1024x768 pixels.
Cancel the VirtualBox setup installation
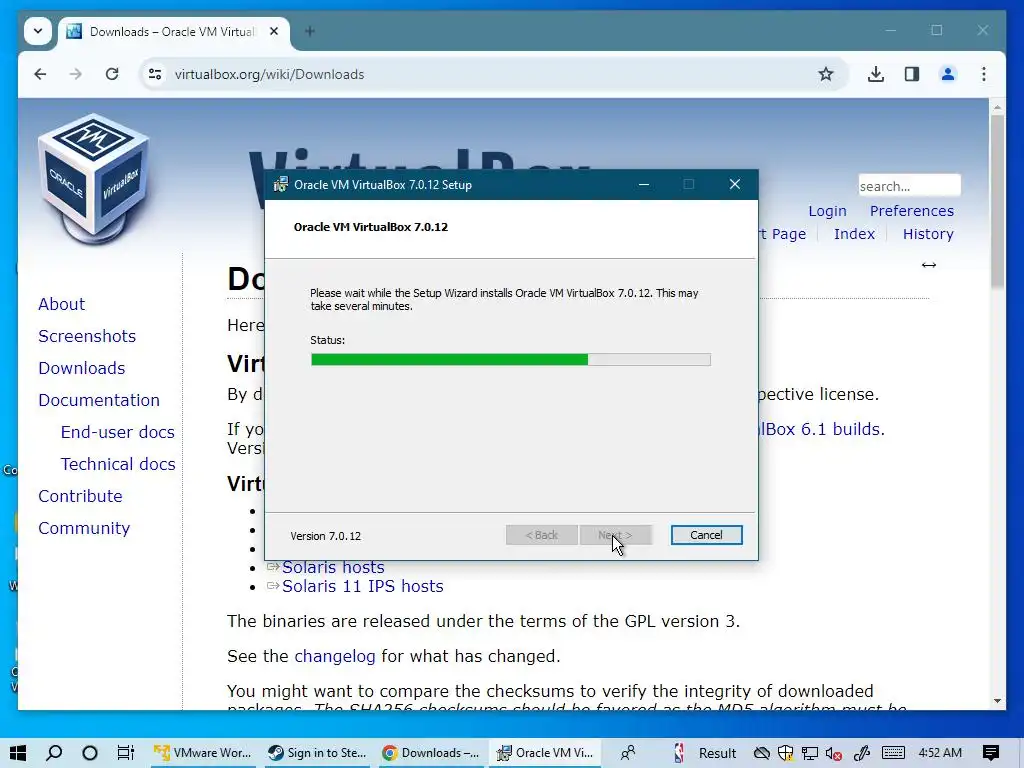pyautogui.click(x=706, y=535)
